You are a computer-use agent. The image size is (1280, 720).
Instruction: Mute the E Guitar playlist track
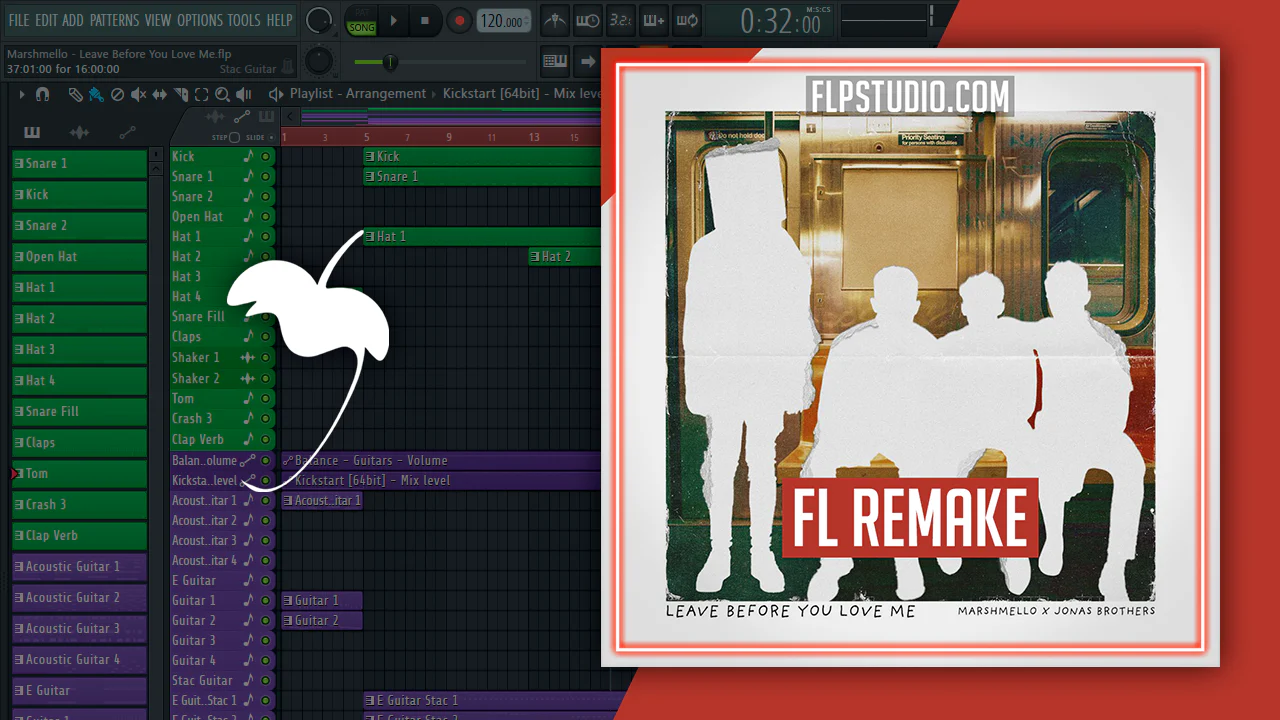(265, 580)
